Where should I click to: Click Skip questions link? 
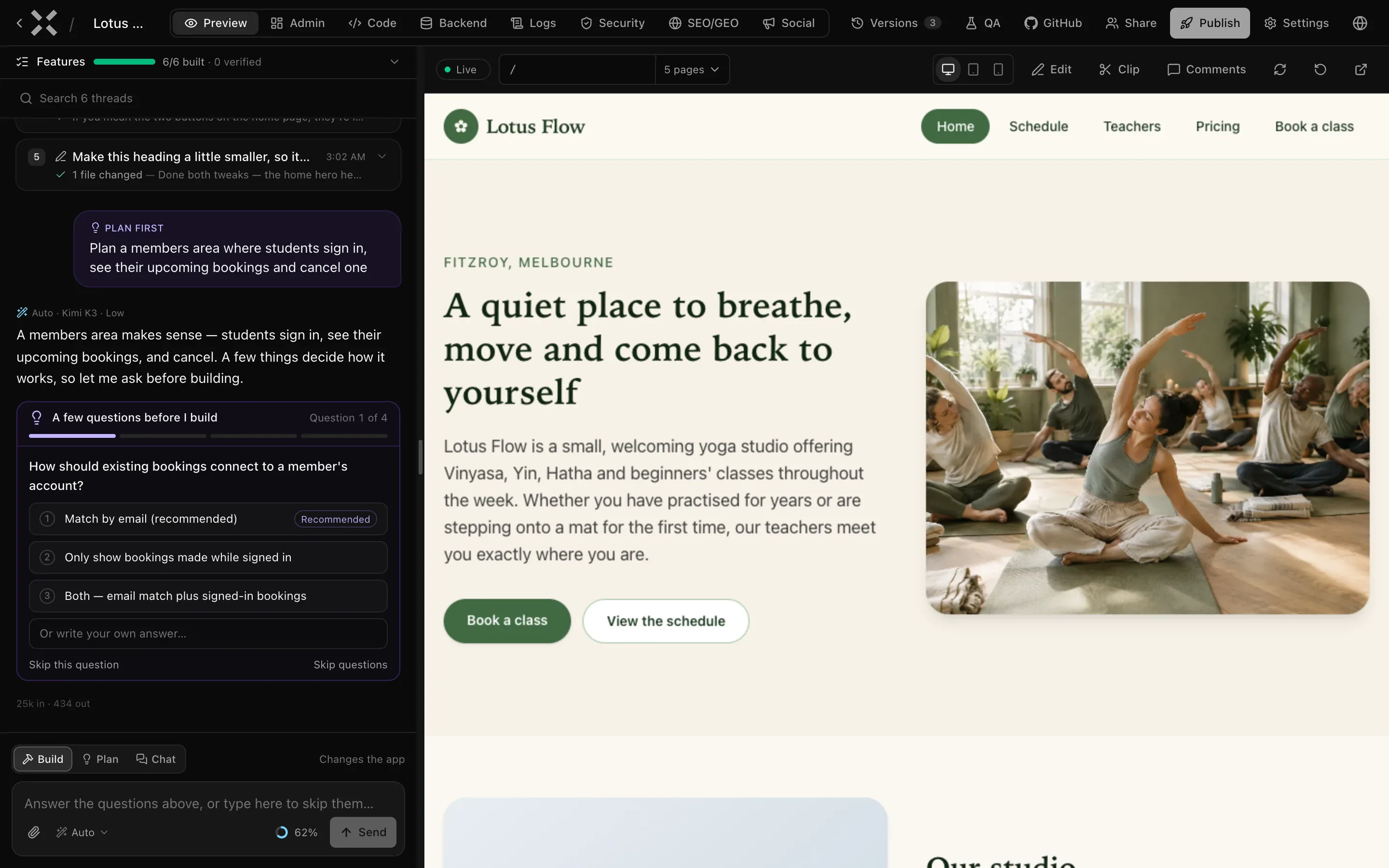tap(350, 665)
